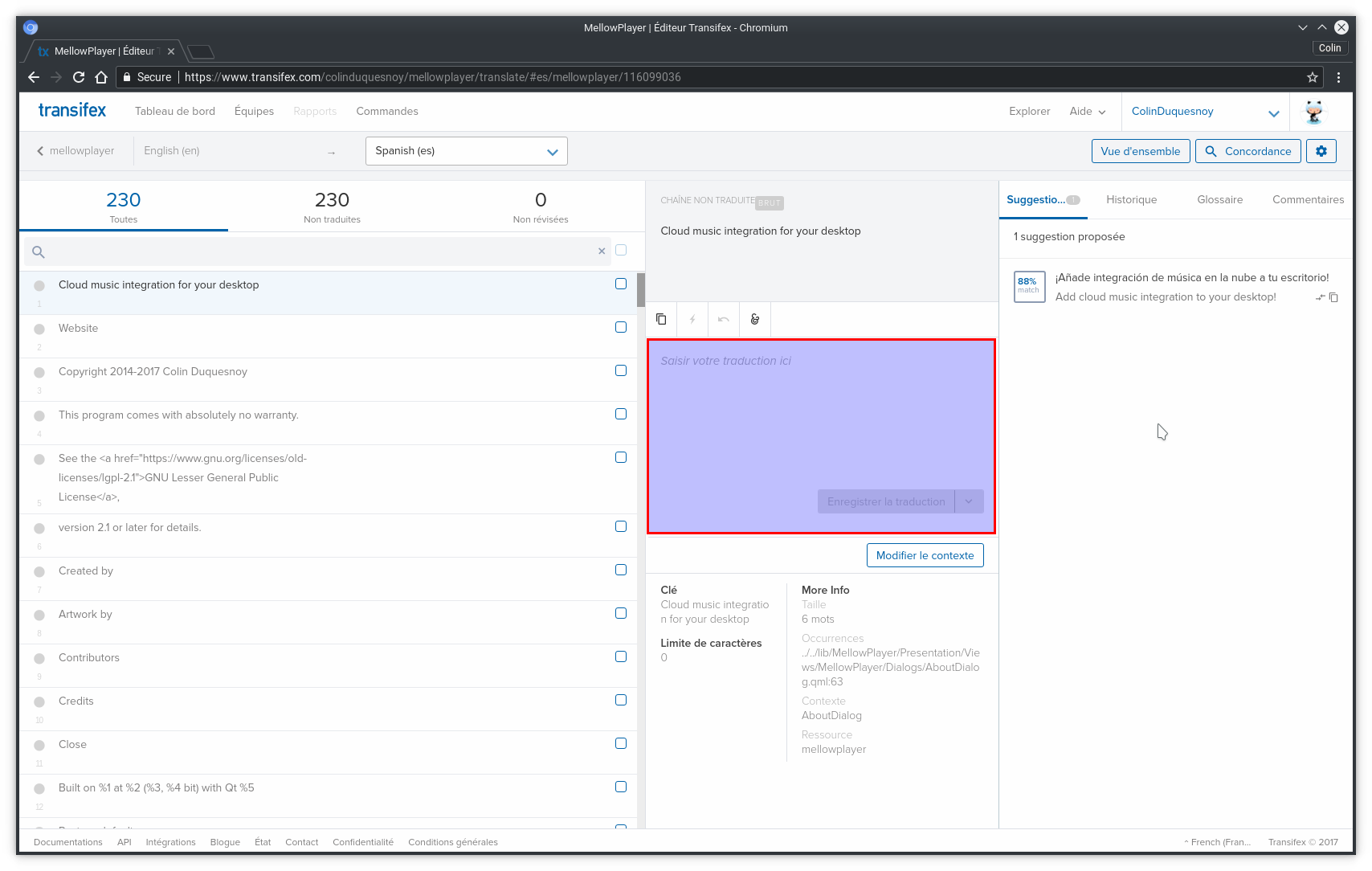The height and width of the screenshot is (871, 1372).
Task: Filter by 230 Non traduites
Action: click(x=332, y=207)
